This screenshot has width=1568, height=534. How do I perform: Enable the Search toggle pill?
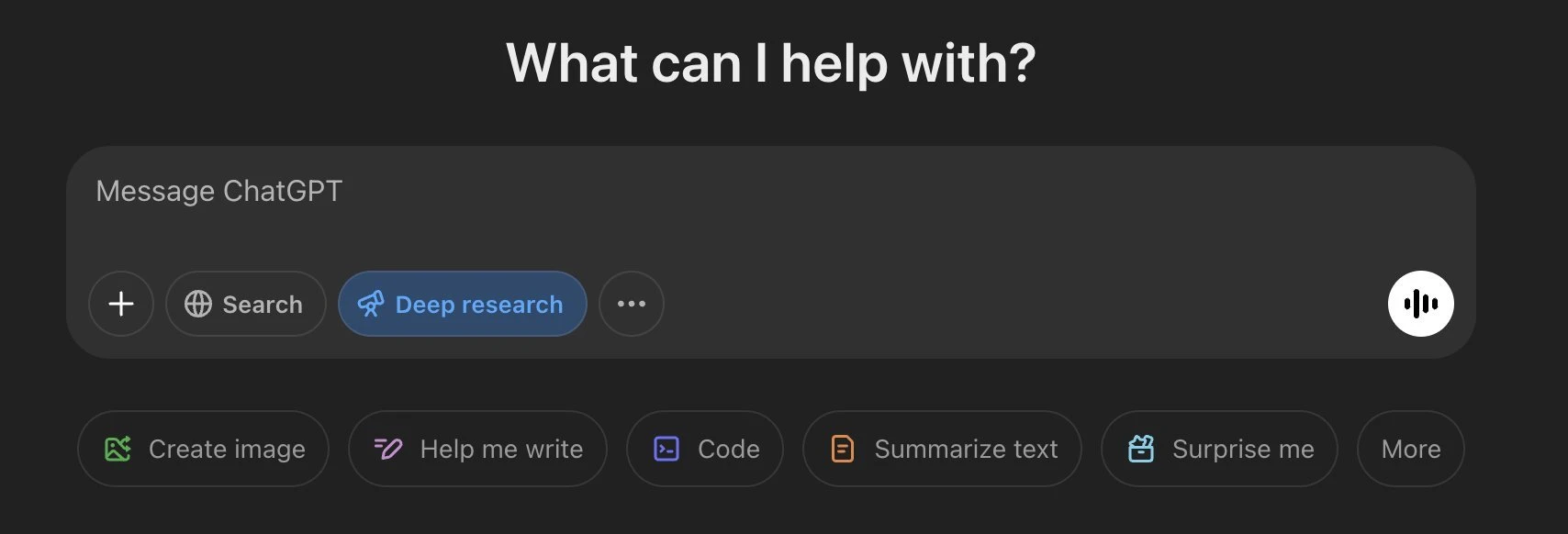[x=246, y=304]
